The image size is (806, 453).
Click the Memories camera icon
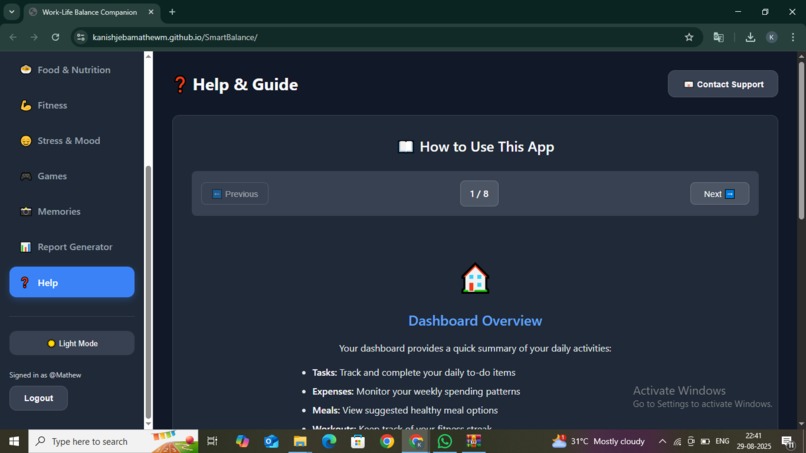click(26, 211)
